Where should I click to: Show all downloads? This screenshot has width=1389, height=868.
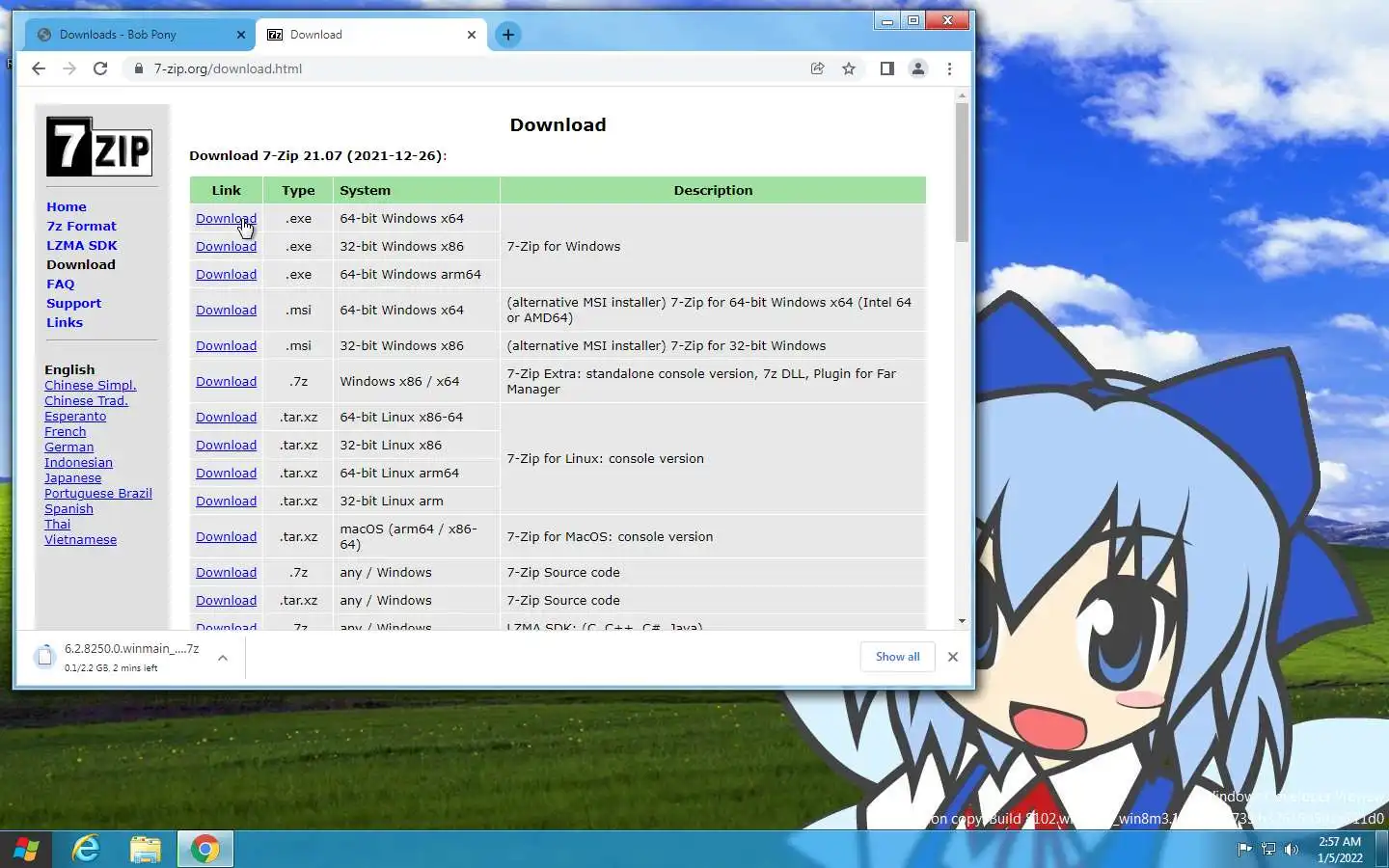tap(897, 657)
